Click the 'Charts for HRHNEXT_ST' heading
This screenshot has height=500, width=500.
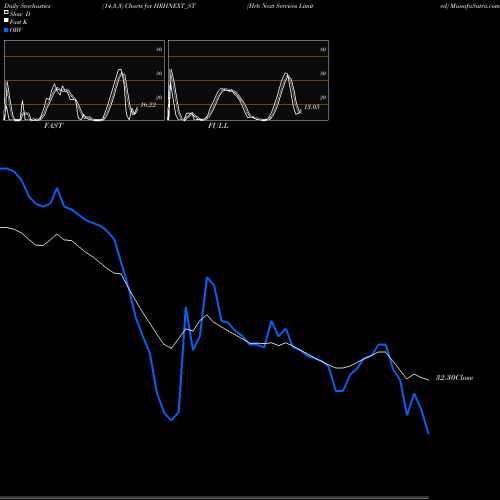pyautogui.click(x=160, y=6)
